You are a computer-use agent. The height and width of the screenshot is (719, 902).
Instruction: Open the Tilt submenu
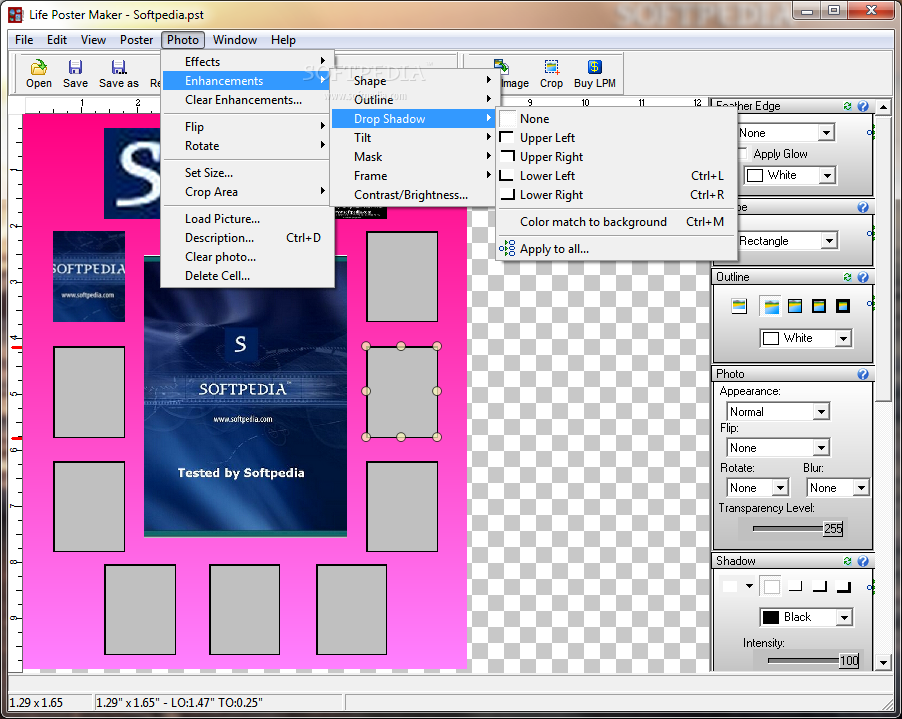tap(412, 138)
